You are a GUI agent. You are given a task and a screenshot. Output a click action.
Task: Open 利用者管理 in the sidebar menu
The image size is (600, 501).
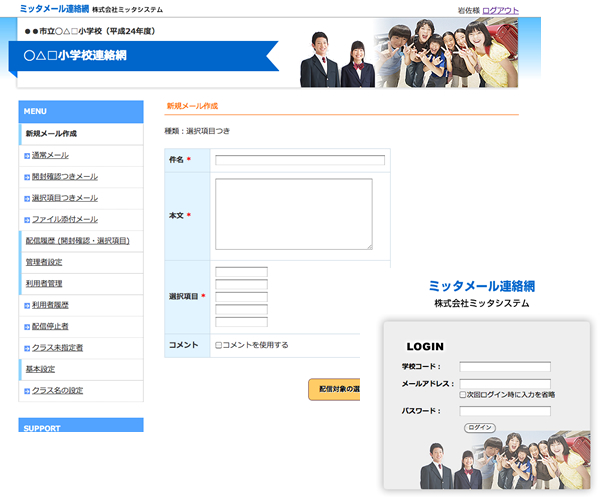pyautogui.click(x=44, y=284)
